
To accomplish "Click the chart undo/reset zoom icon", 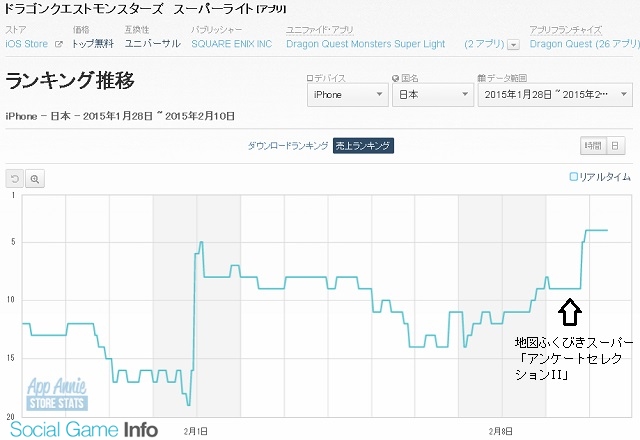I will [15, 178].
